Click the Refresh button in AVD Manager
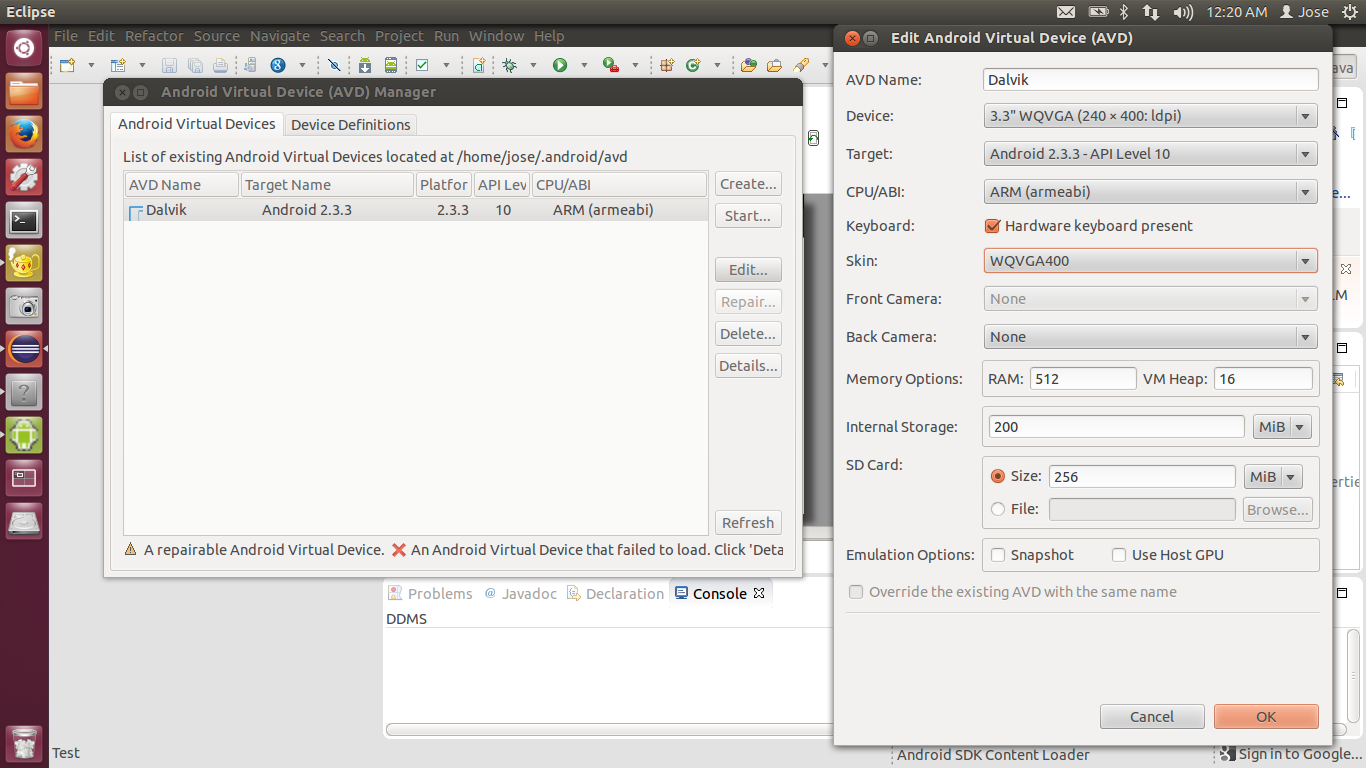This screenshot has width=1366, height=768. tap(748, 523)
